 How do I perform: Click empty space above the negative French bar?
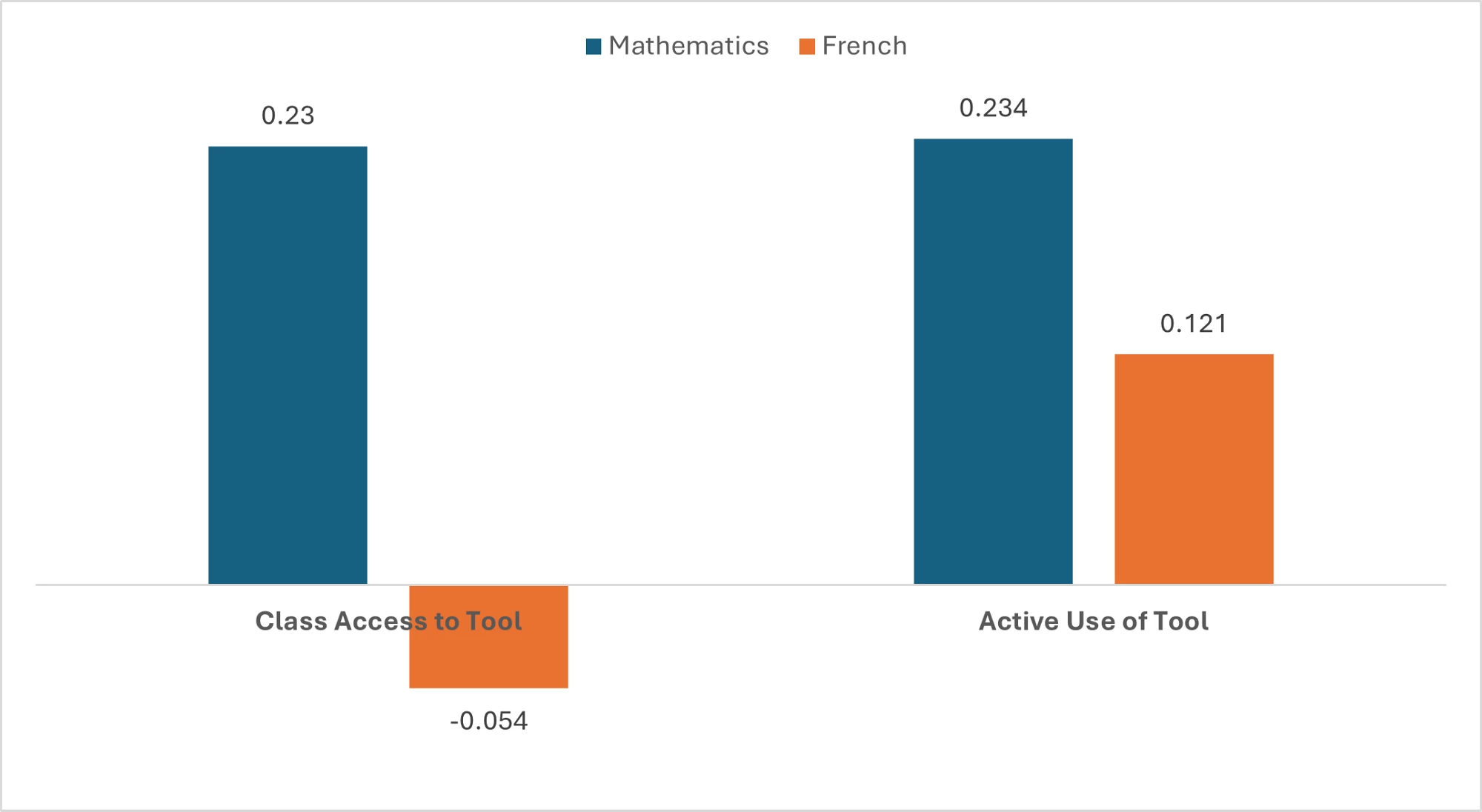tap(489, 370)
